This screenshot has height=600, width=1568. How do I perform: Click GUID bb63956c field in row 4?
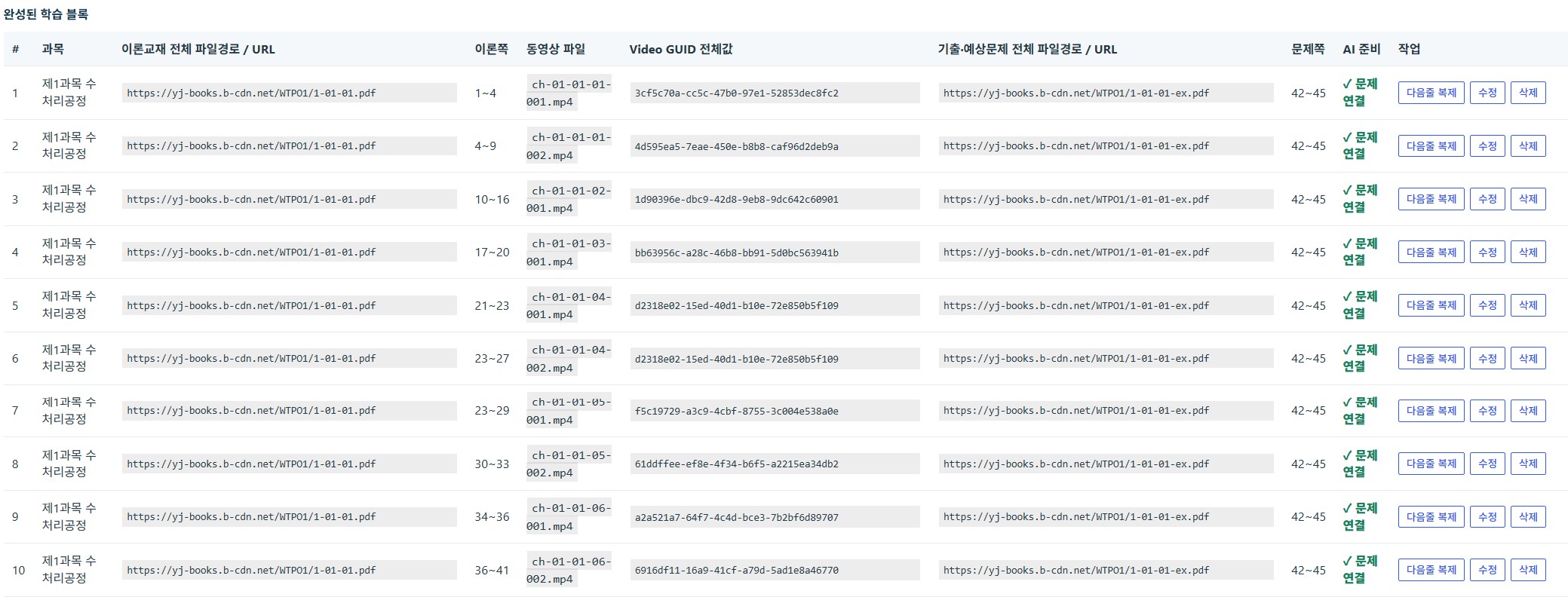pos(775,253)
